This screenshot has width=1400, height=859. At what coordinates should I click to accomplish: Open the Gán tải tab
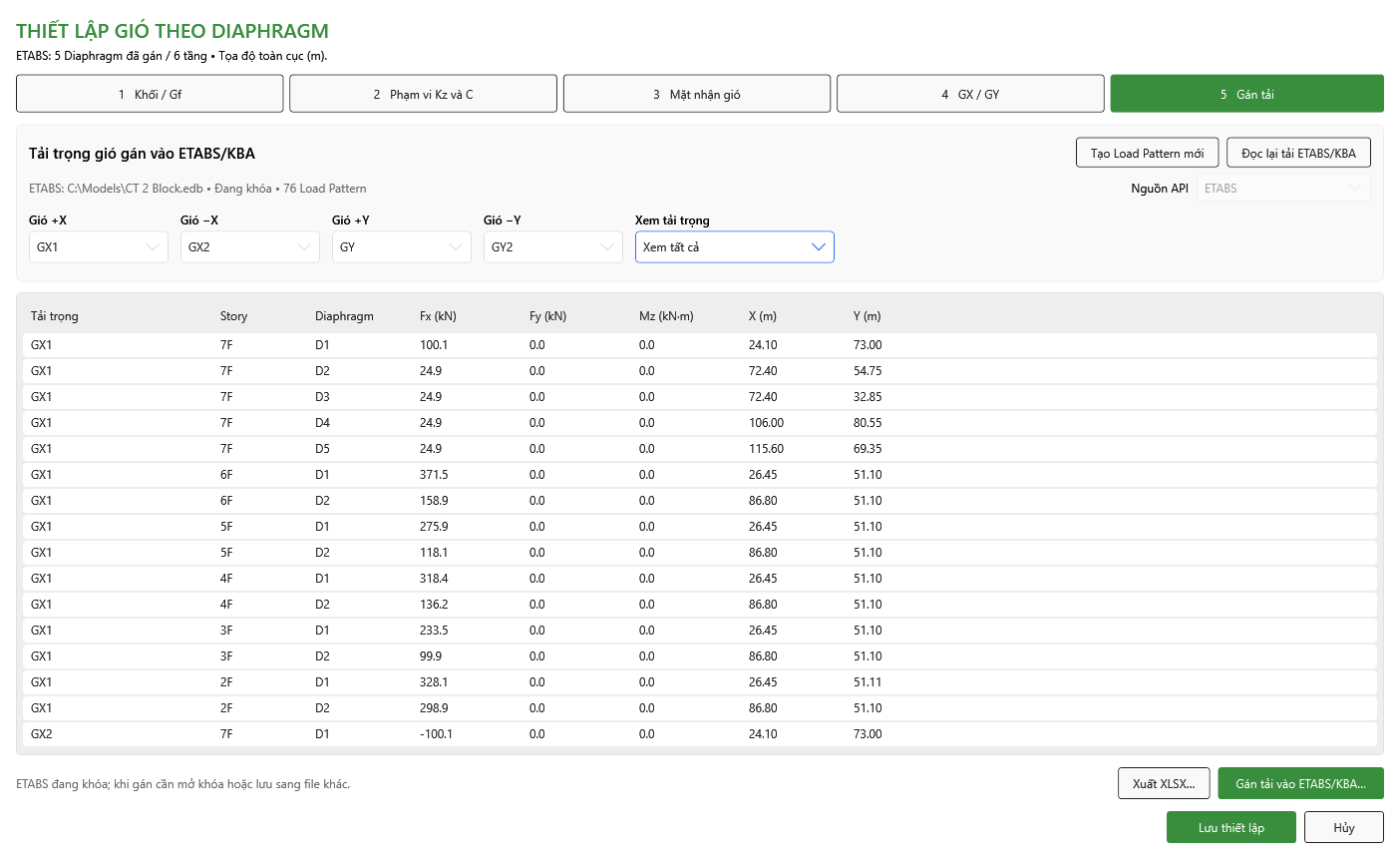(x=1246, y=94)
